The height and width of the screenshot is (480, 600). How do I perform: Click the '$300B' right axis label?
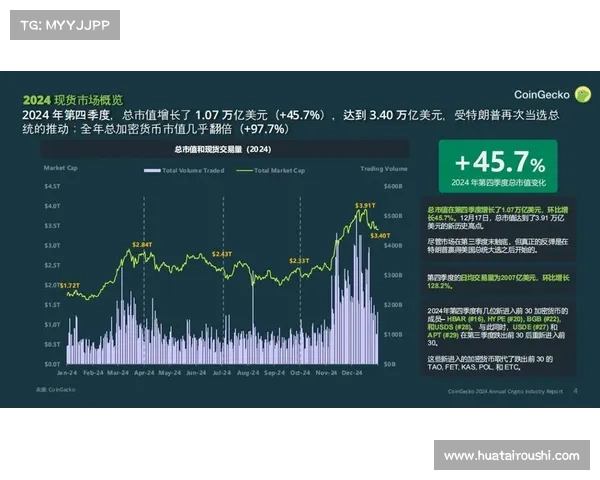(x=393, y=275)
